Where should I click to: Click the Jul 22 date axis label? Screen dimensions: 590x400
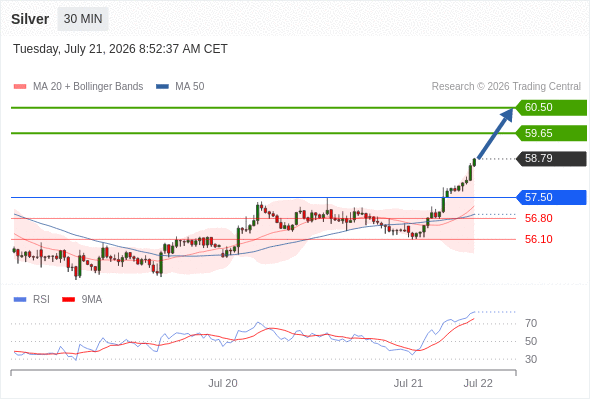(478, 383)
